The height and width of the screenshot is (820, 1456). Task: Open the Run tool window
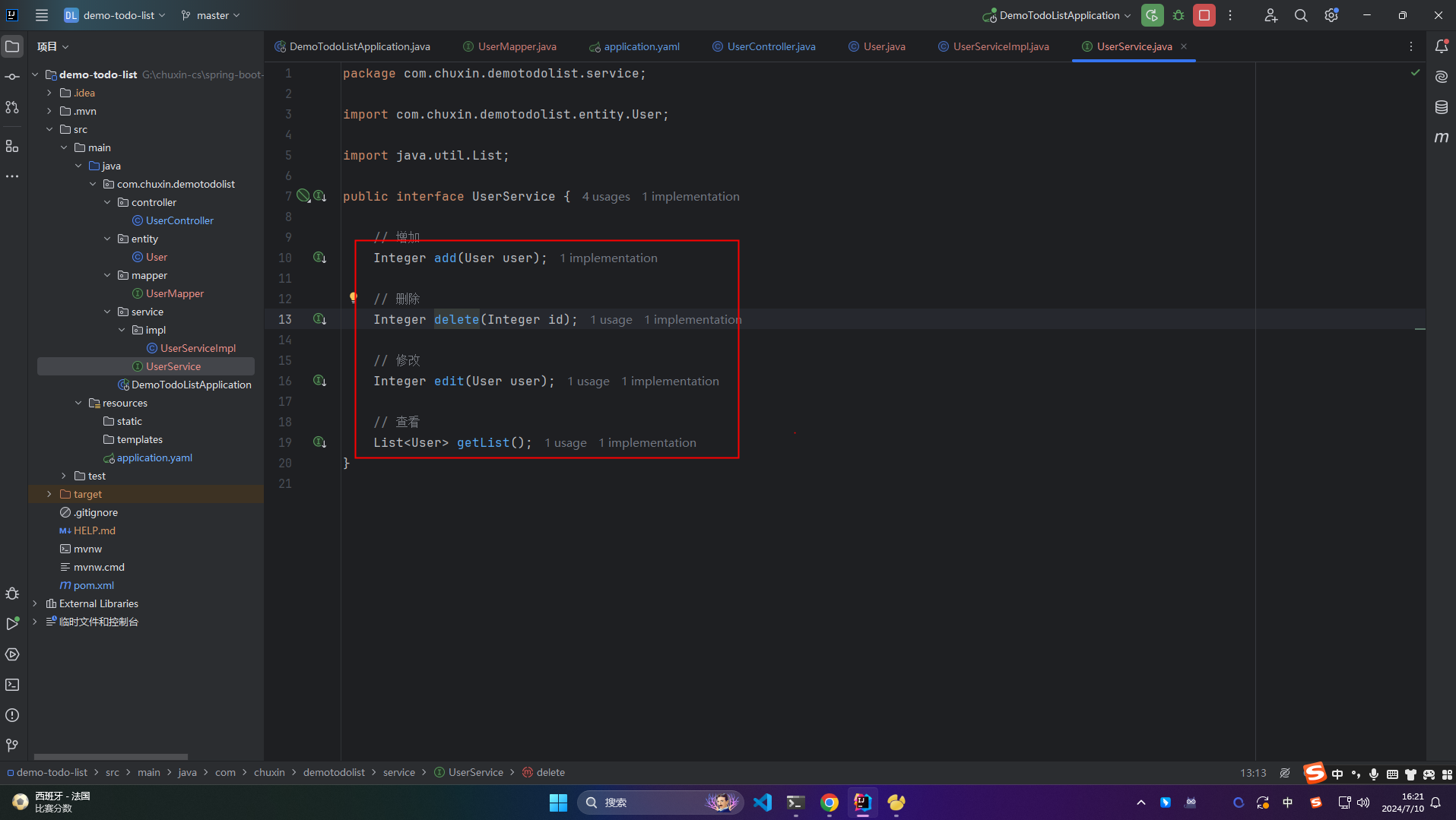(12, 624)
